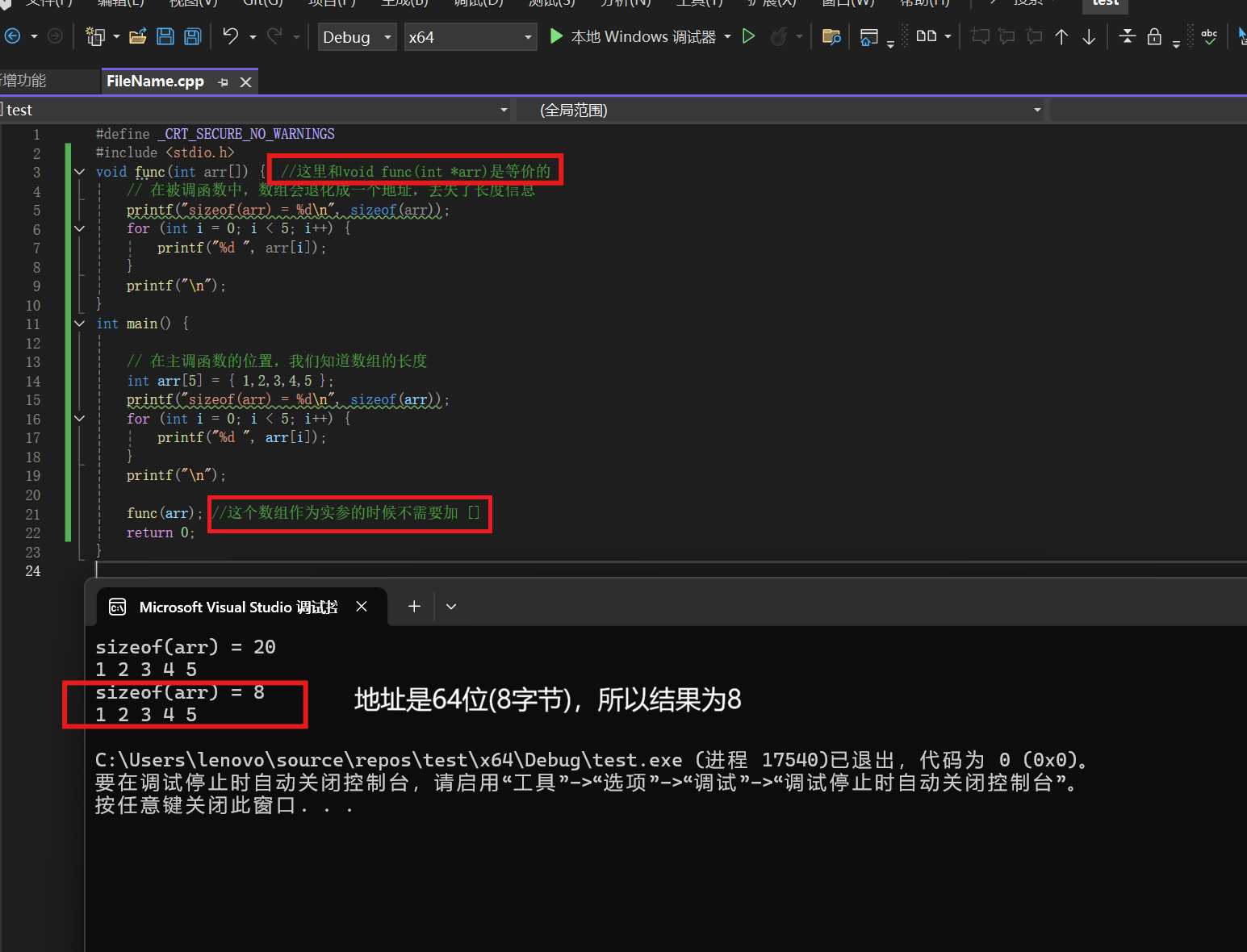Open the Open File folder icon
Image resolution: width=1247 pixels, height=952 pixels.
click(138, 35)
